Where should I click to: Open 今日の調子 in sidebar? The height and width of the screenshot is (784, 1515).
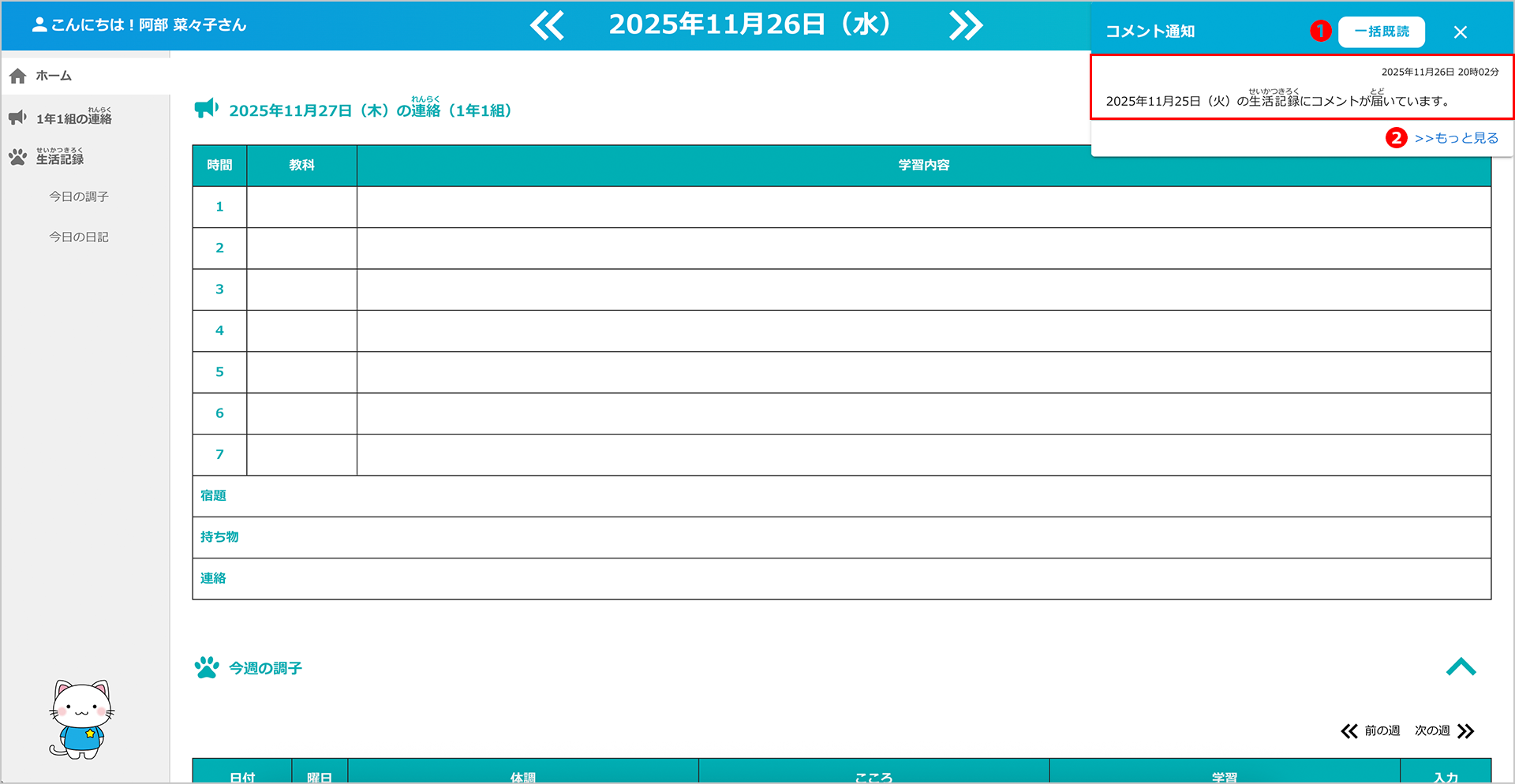[79, 196]
